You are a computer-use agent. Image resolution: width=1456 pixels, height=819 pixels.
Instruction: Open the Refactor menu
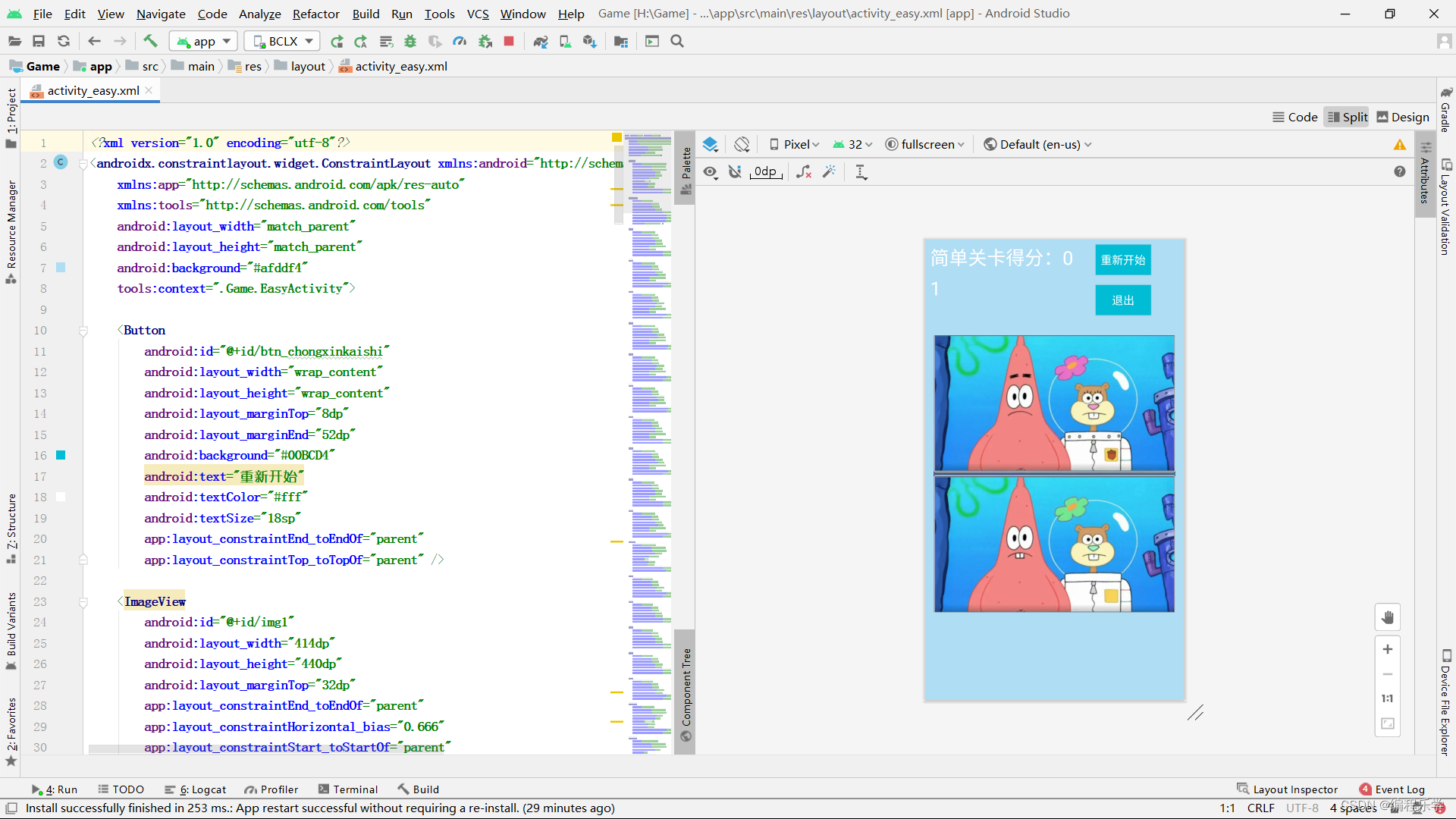(315, 14)
